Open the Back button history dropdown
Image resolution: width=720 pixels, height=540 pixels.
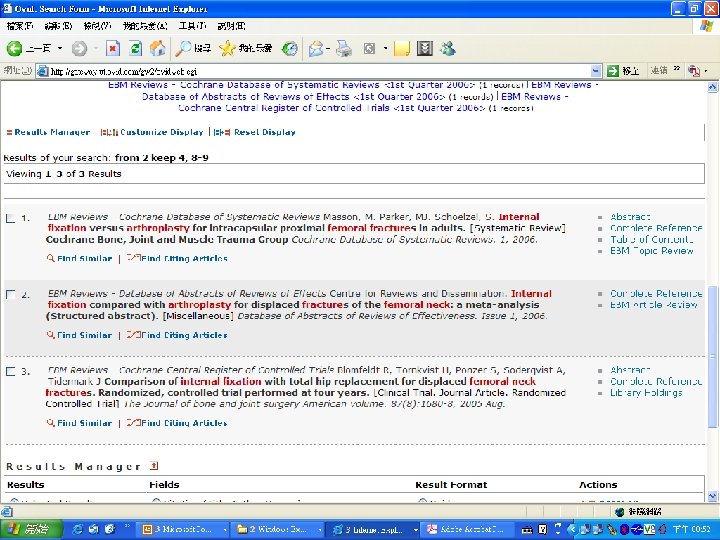point(60,48)
